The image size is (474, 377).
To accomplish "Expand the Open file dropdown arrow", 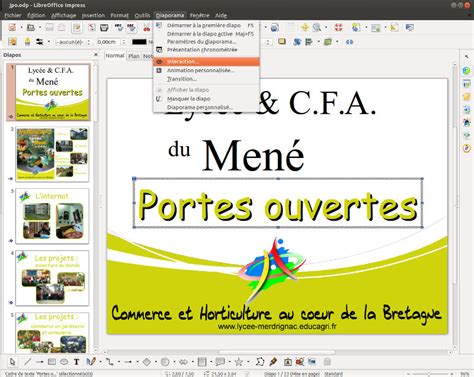I will click(40, 28).
